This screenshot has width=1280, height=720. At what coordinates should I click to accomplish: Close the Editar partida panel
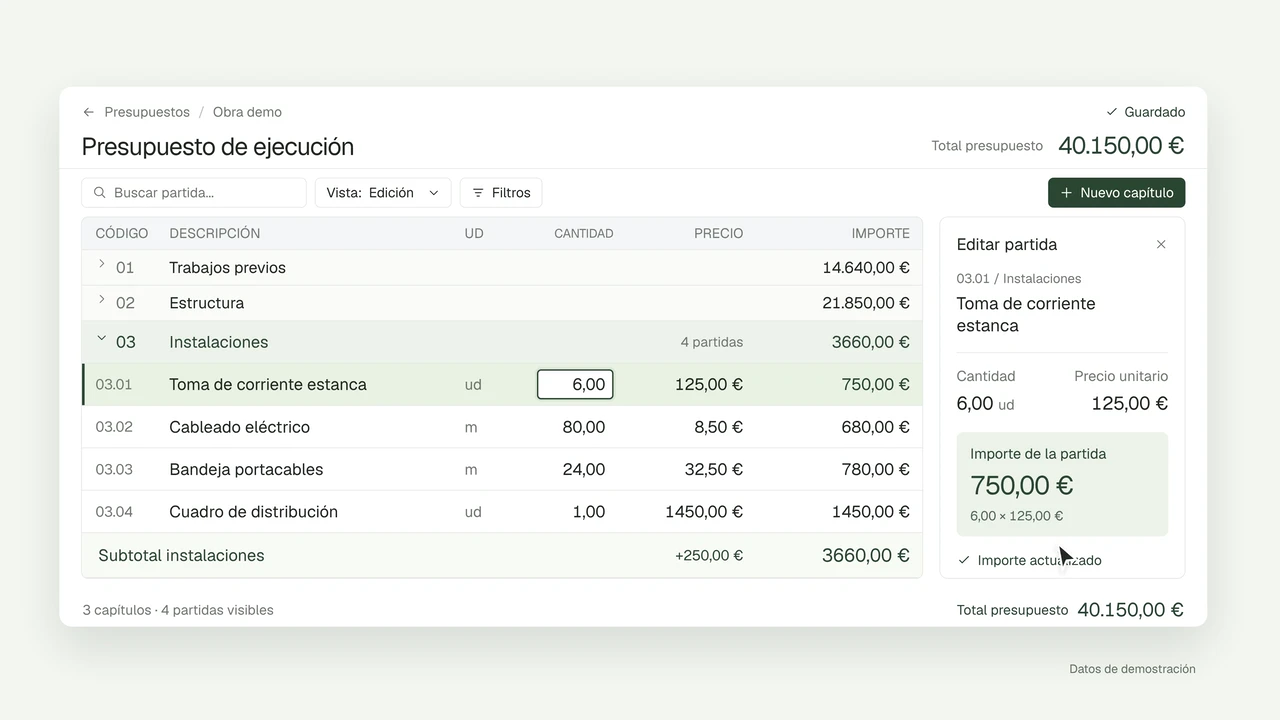(x=1161, y=244)
